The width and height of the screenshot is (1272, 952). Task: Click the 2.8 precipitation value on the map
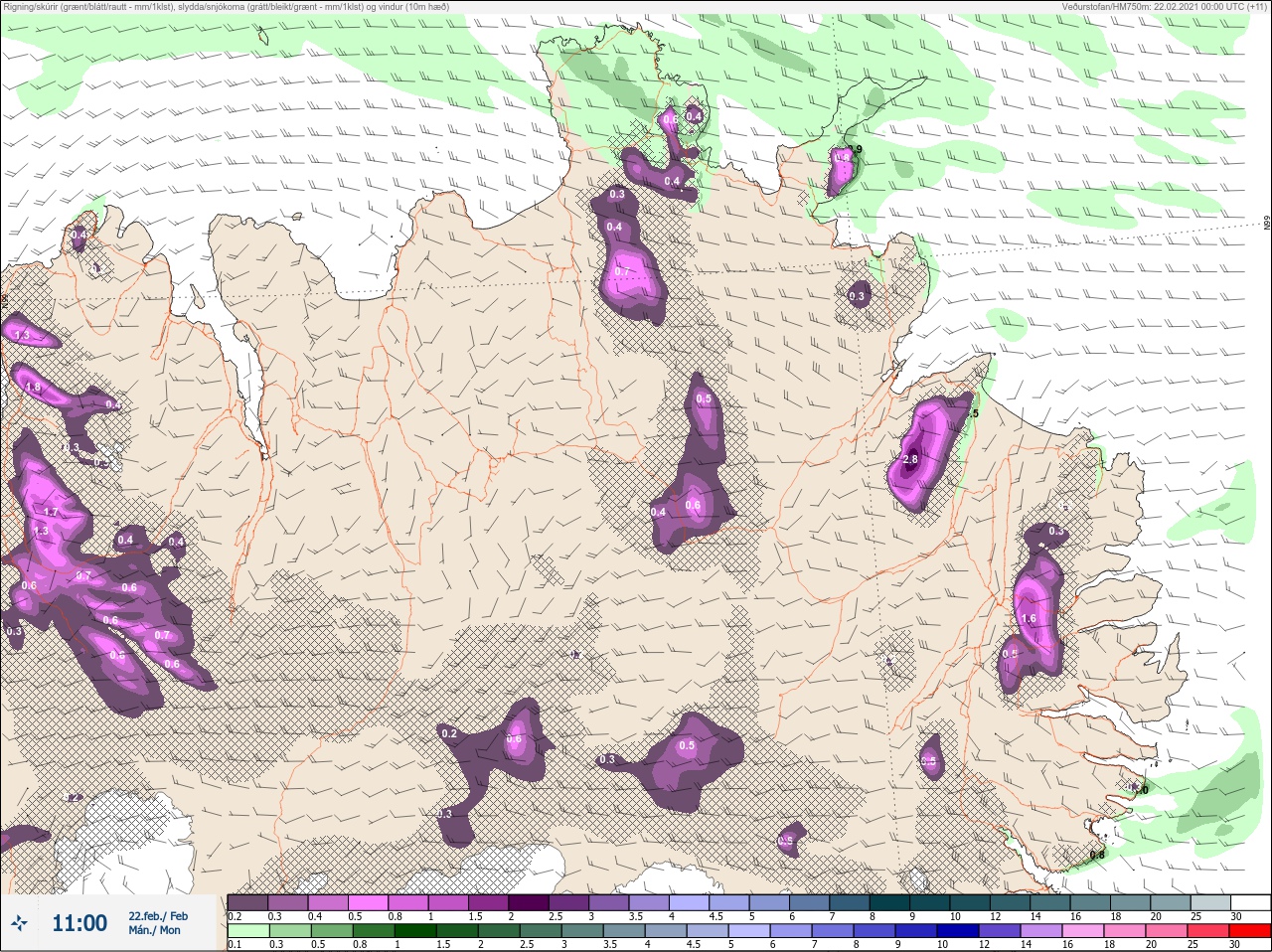[x=910, y=459]
